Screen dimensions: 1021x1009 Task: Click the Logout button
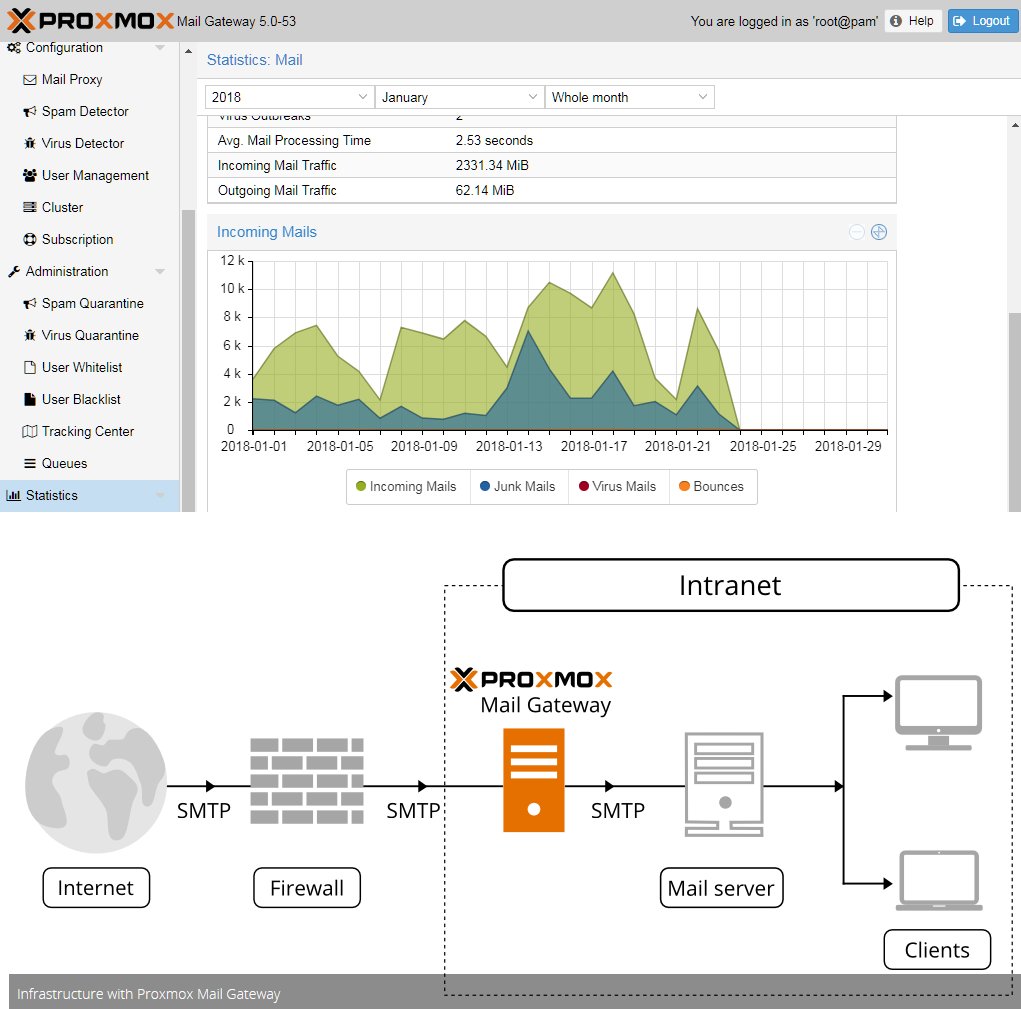pos(983,21)
